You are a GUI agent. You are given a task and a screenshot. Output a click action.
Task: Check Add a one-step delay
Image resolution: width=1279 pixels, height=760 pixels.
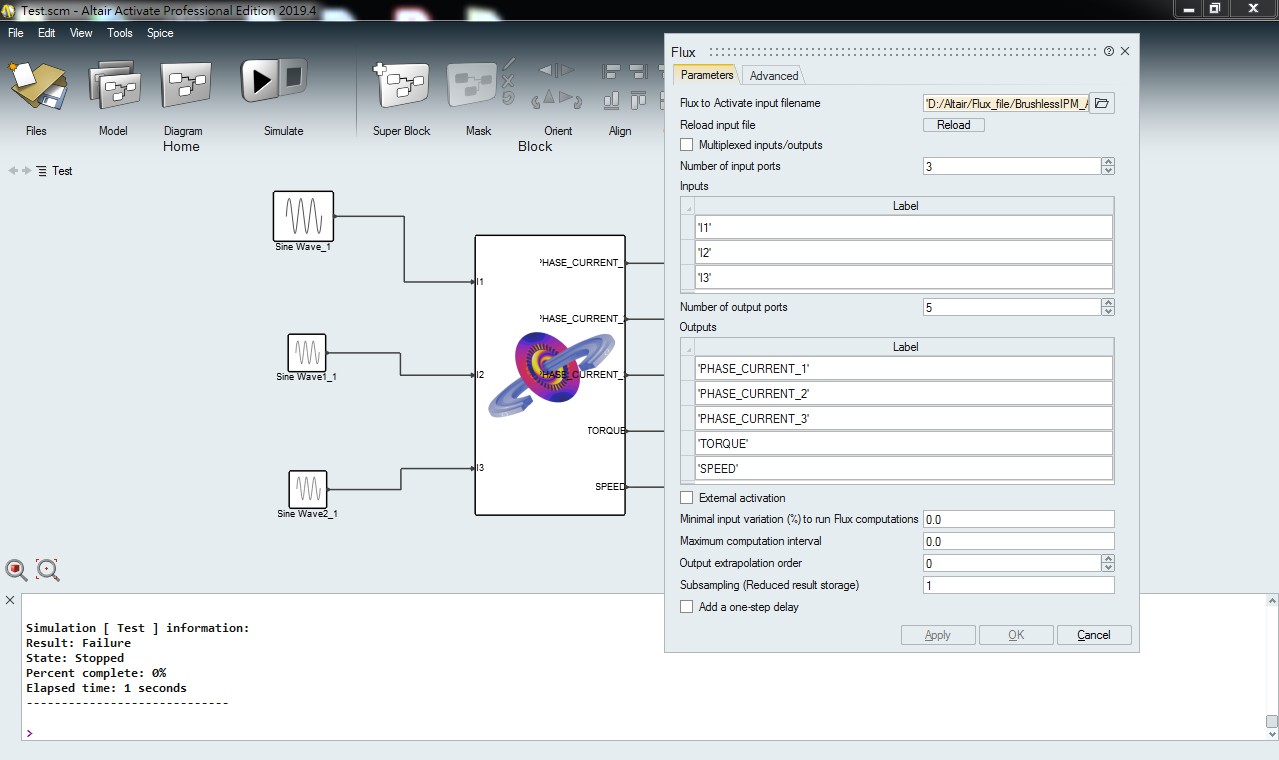tap(686, 607)
